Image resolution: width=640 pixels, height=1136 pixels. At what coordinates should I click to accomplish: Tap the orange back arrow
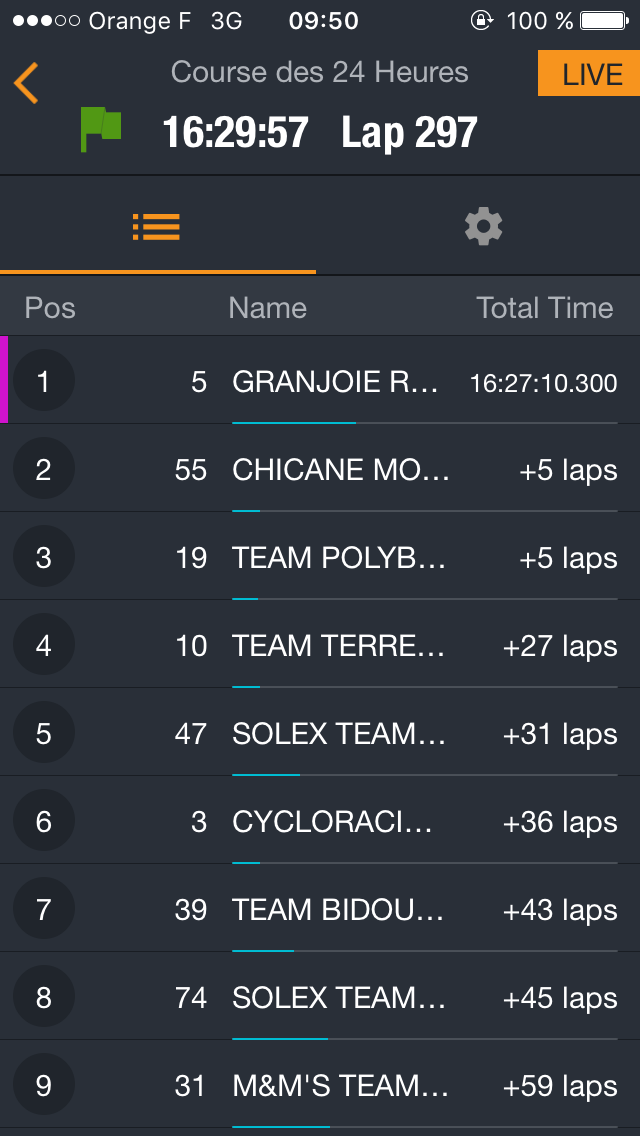click(x=27, y=83)
